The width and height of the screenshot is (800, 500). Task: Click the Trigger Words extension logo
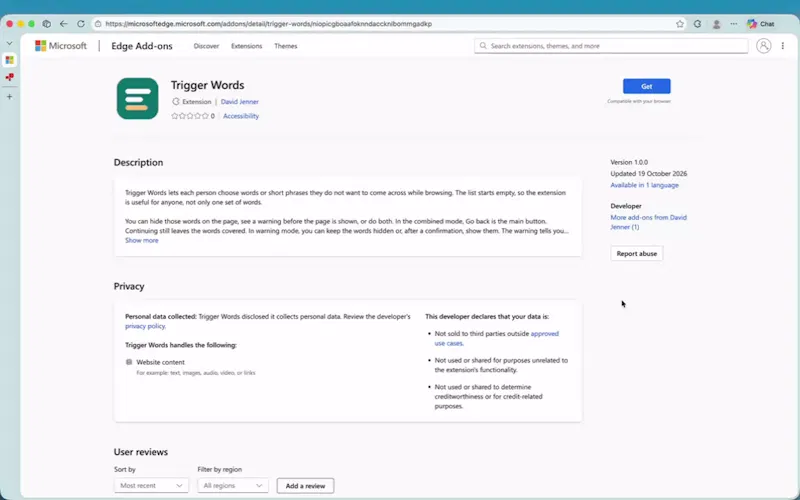click(137, 98)
